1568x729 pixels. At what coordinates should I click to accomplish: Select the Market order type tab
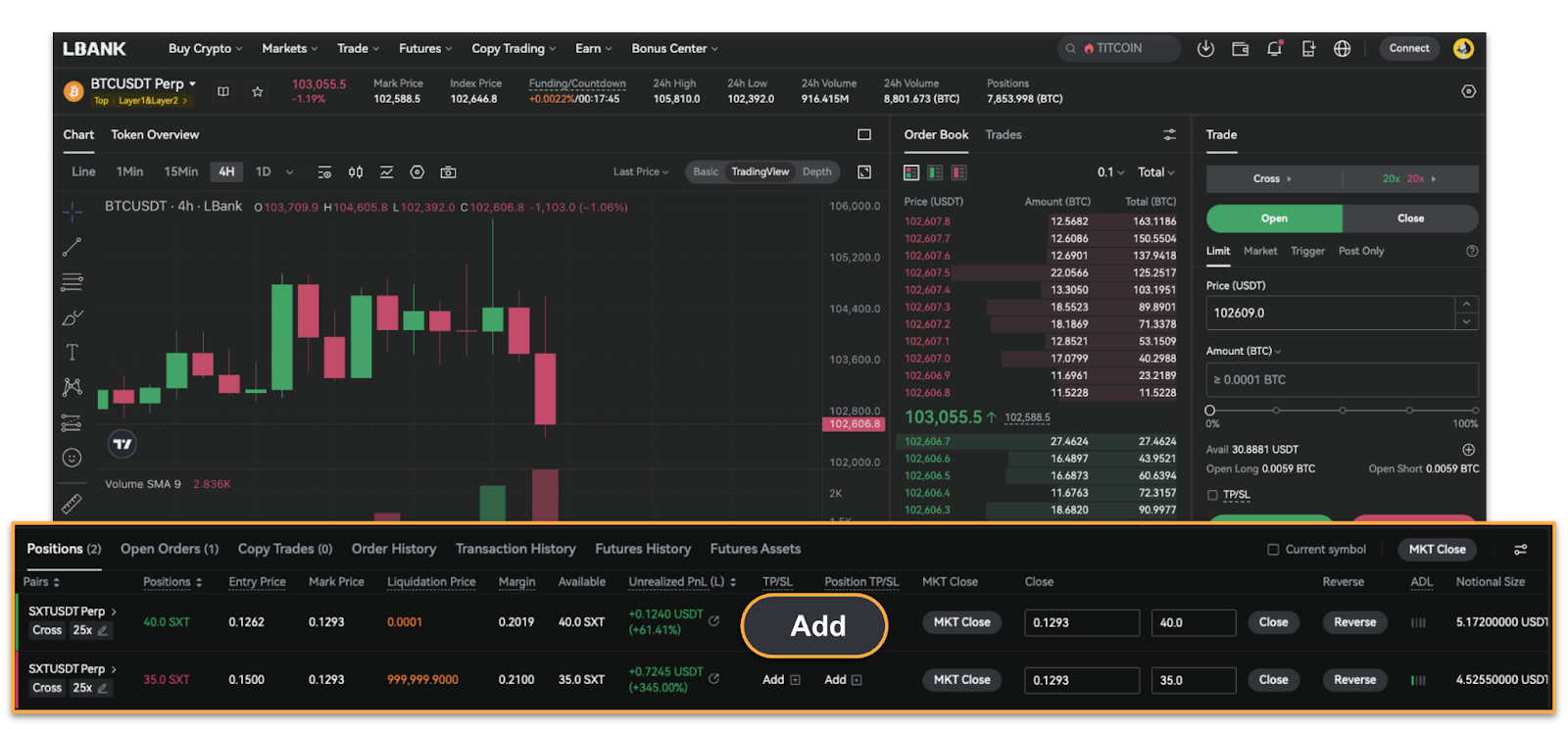[1260, 252]
